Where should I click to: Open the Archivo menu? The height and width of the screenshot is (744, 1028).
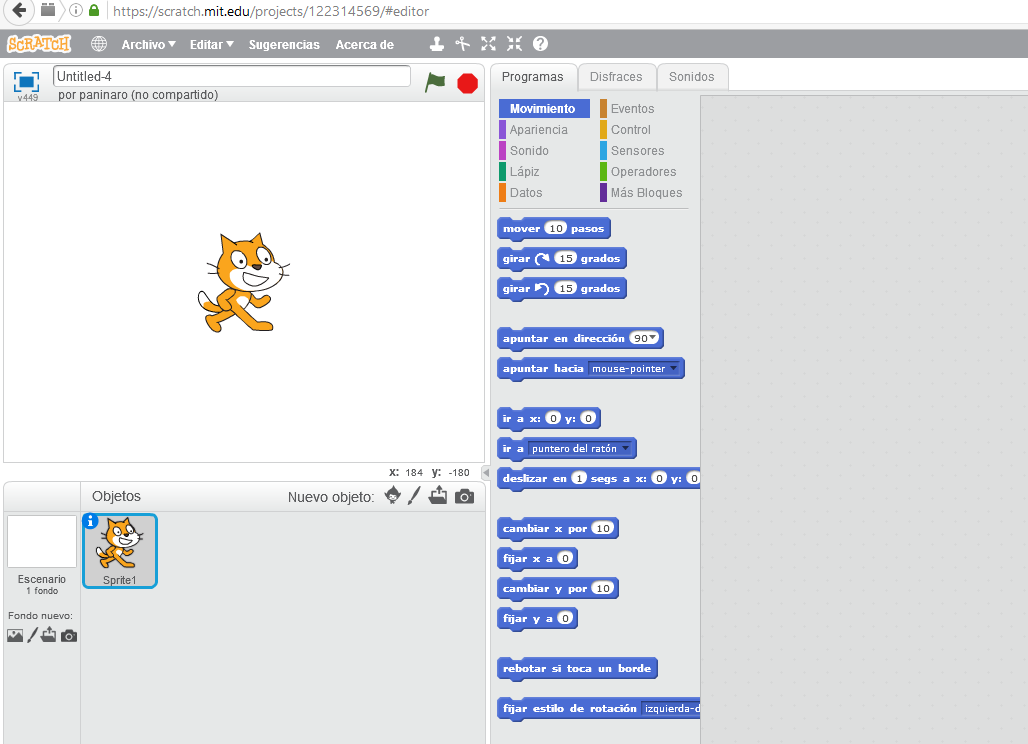click(147, 43)
